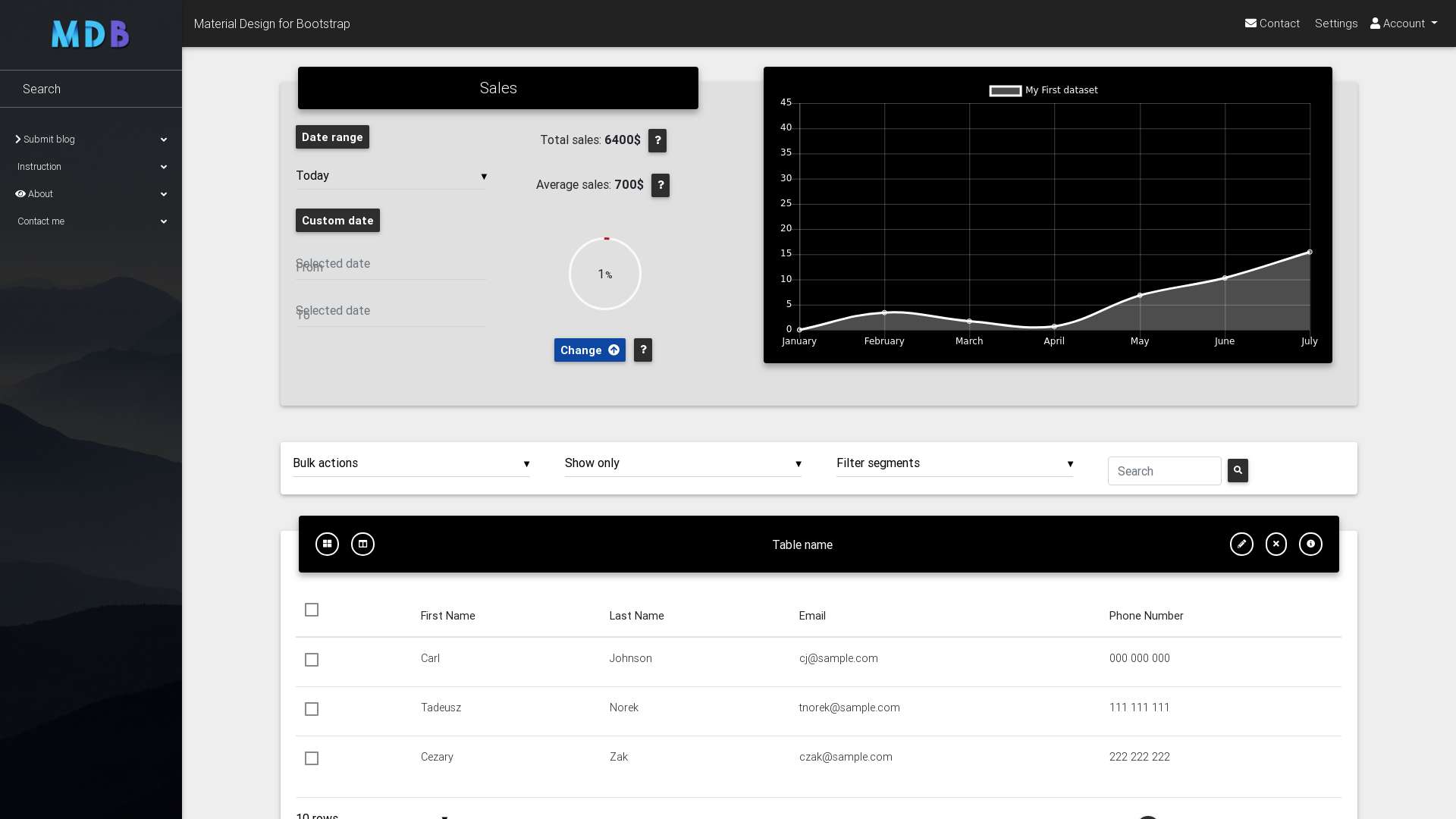This screenshot has height=819, width=1456.
Task: Click the MDB logo
Action: point(90,34)
